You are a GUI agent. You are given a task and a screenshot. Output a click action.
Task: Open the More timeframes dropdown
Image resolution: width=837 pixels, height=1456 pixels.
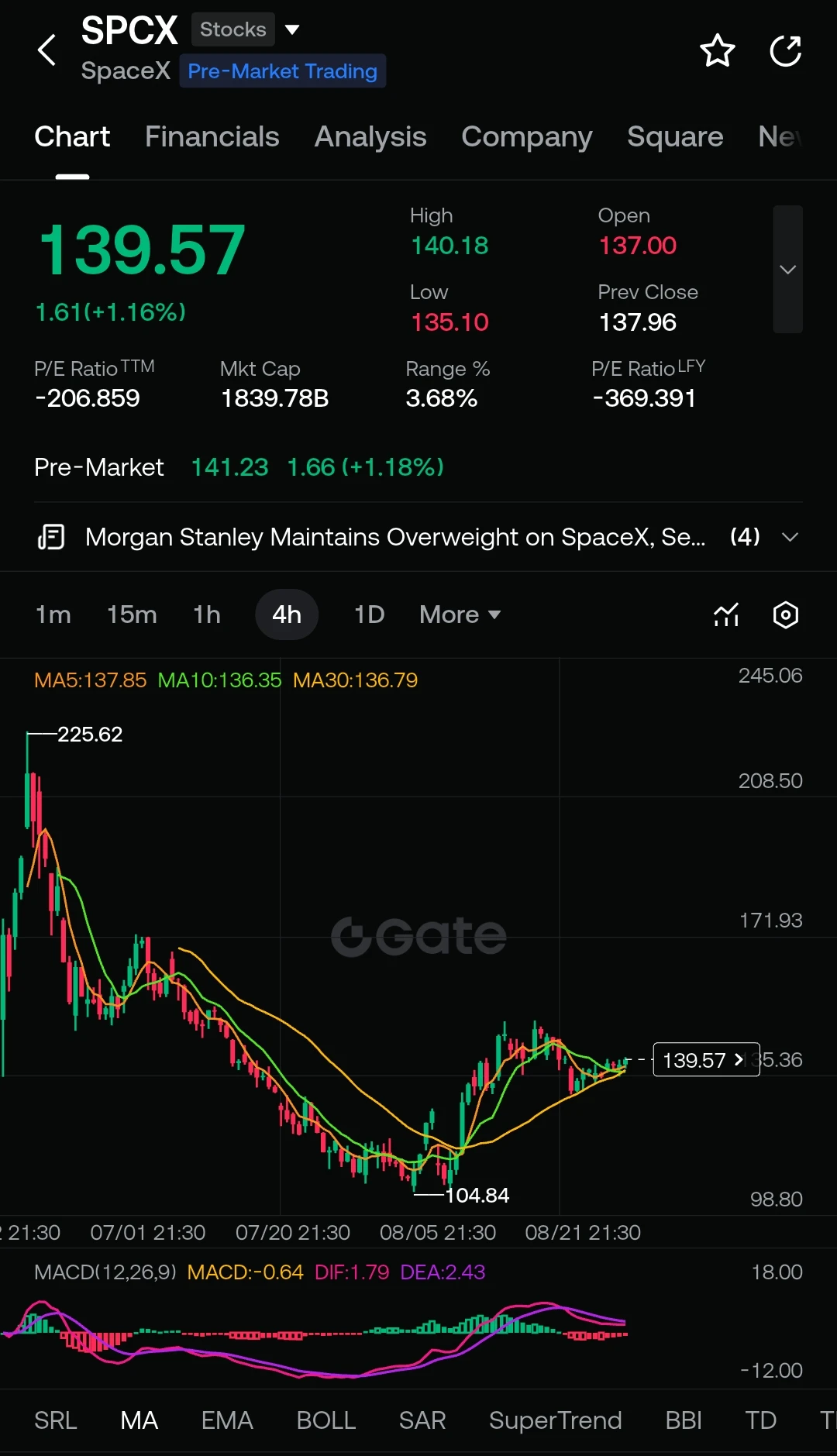460,614
